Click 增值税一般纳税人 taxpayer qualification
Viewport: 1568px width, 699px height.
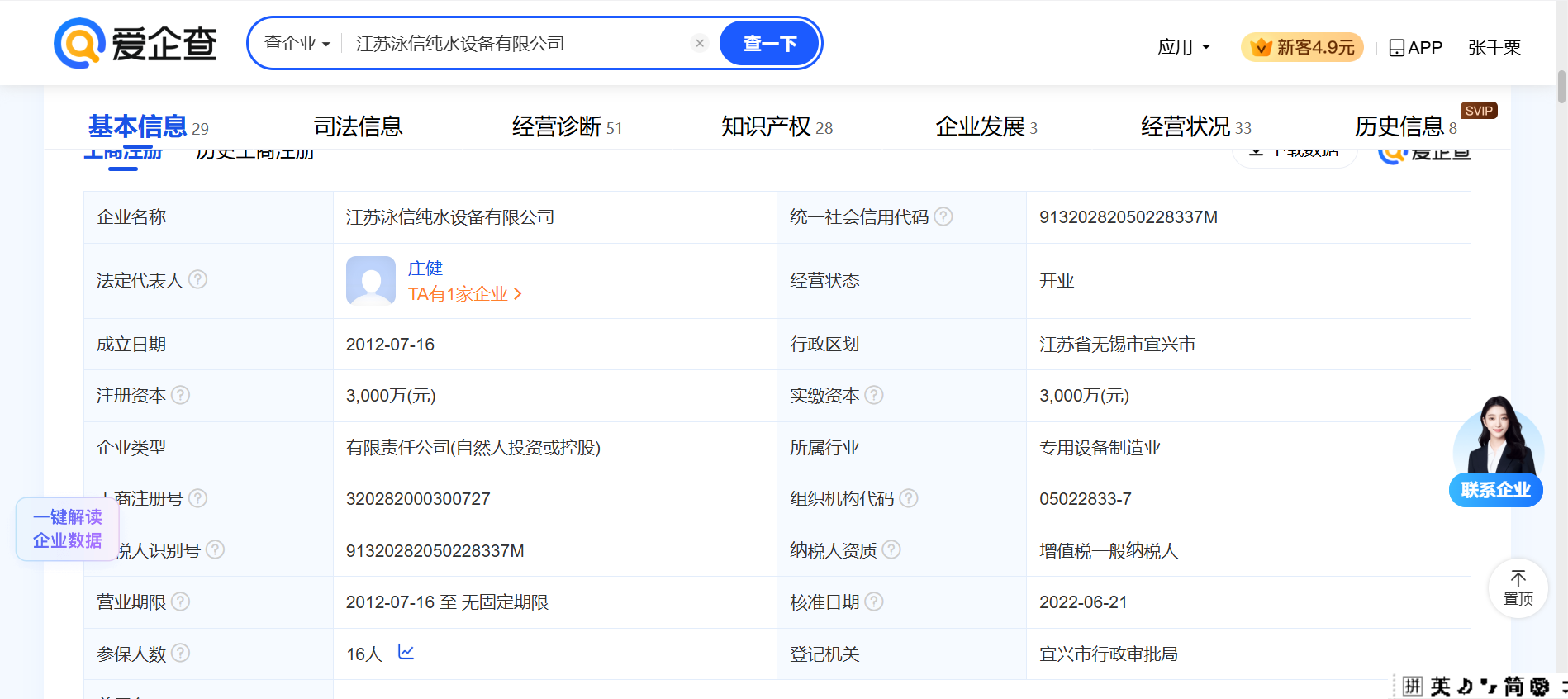coord(1109,551)
